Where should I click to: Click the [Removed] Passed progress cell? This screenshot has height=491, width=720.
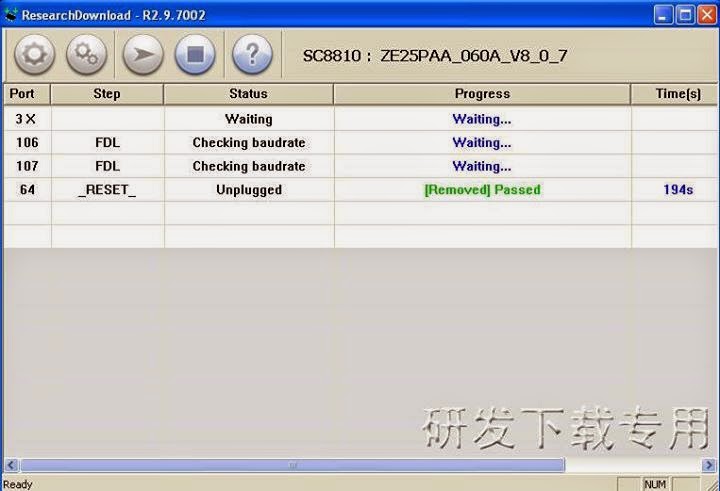pos(482,189)
